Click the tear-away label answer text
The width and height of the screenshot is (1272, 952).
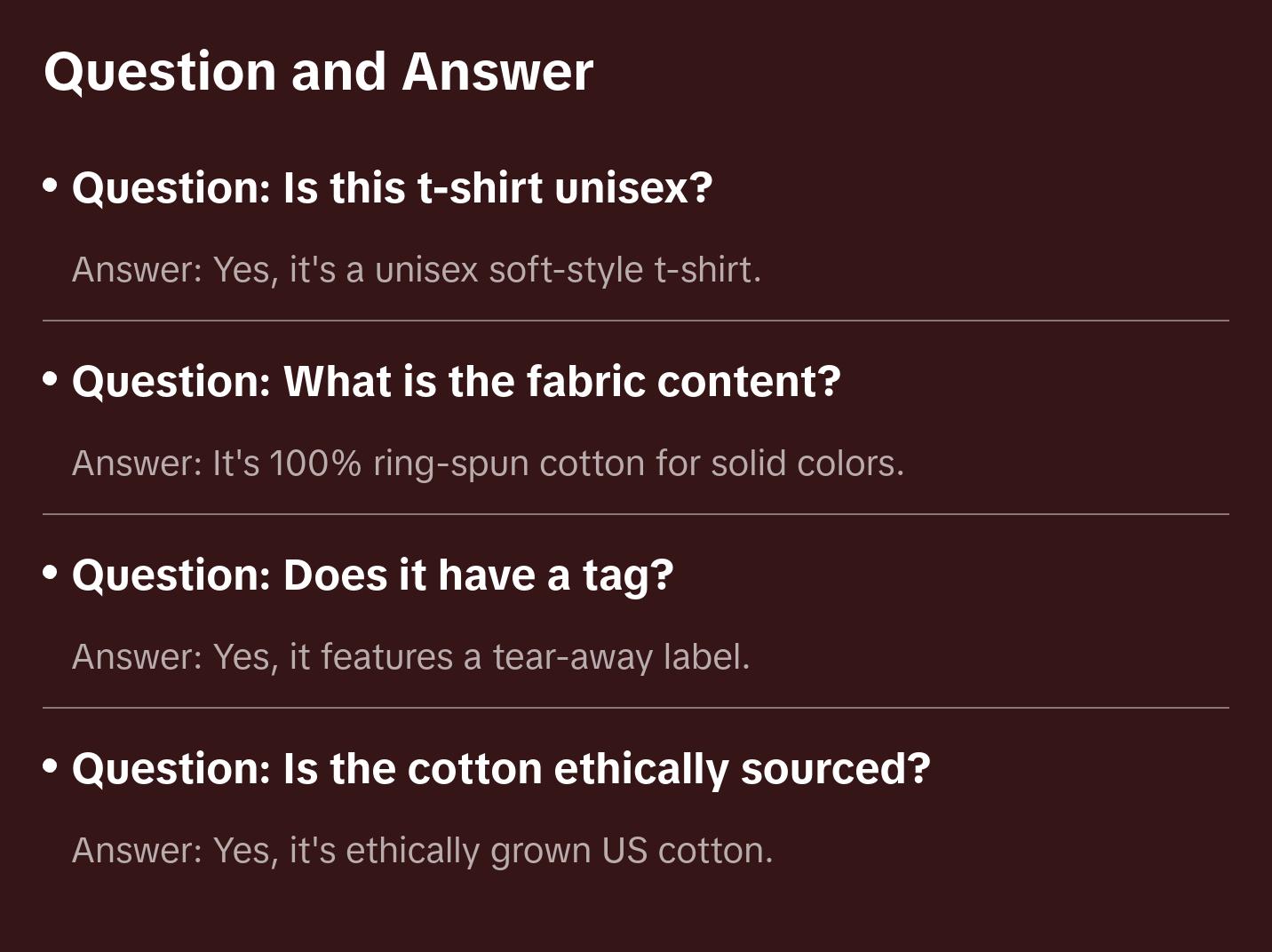(x=410, y=657)
